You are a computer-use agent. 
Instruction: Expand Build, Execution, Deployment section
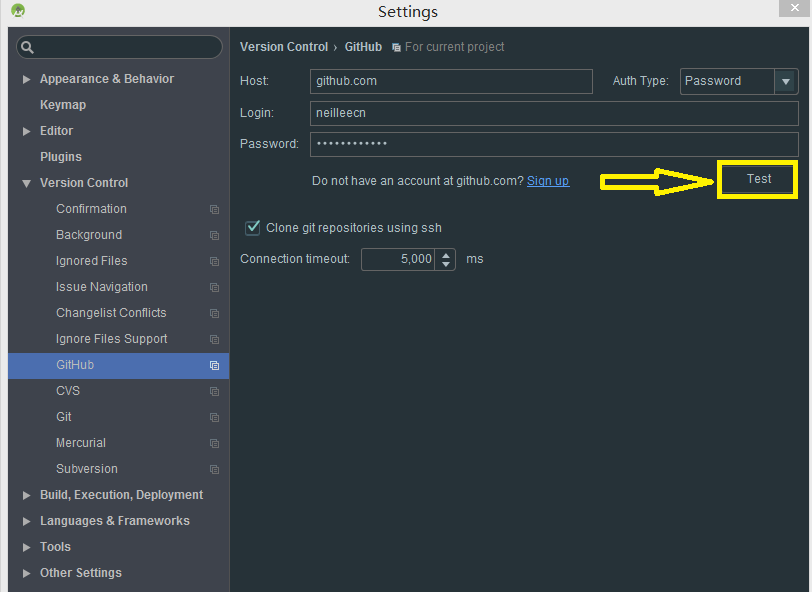click(x=26, y=496)
